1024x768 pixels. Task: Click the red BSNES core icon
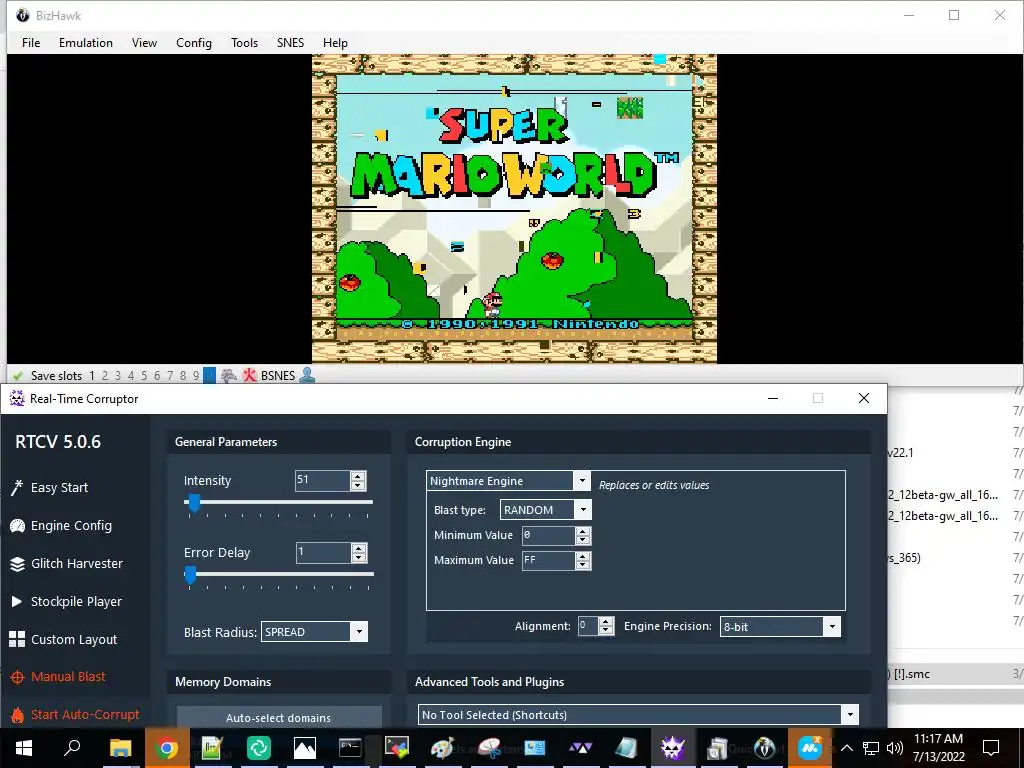point(249,376)
